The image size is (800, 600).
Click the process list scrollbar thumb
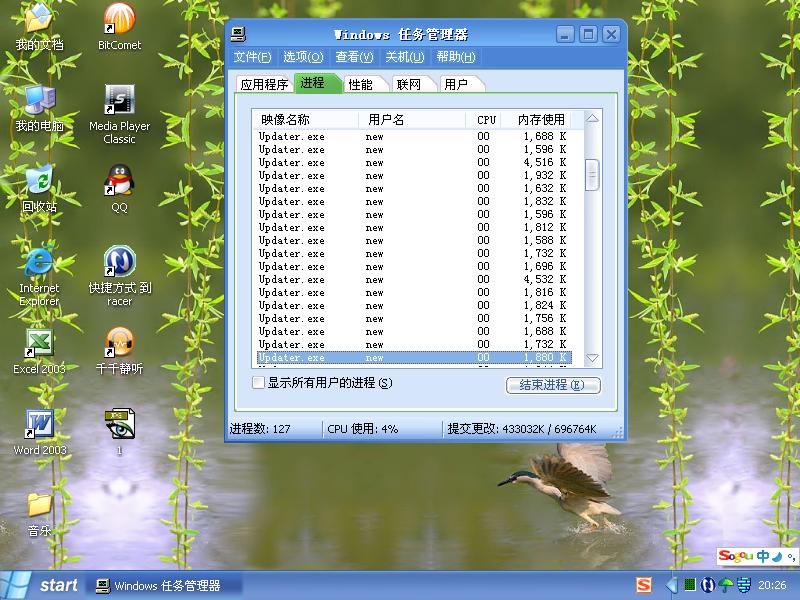tap(592, 175)
